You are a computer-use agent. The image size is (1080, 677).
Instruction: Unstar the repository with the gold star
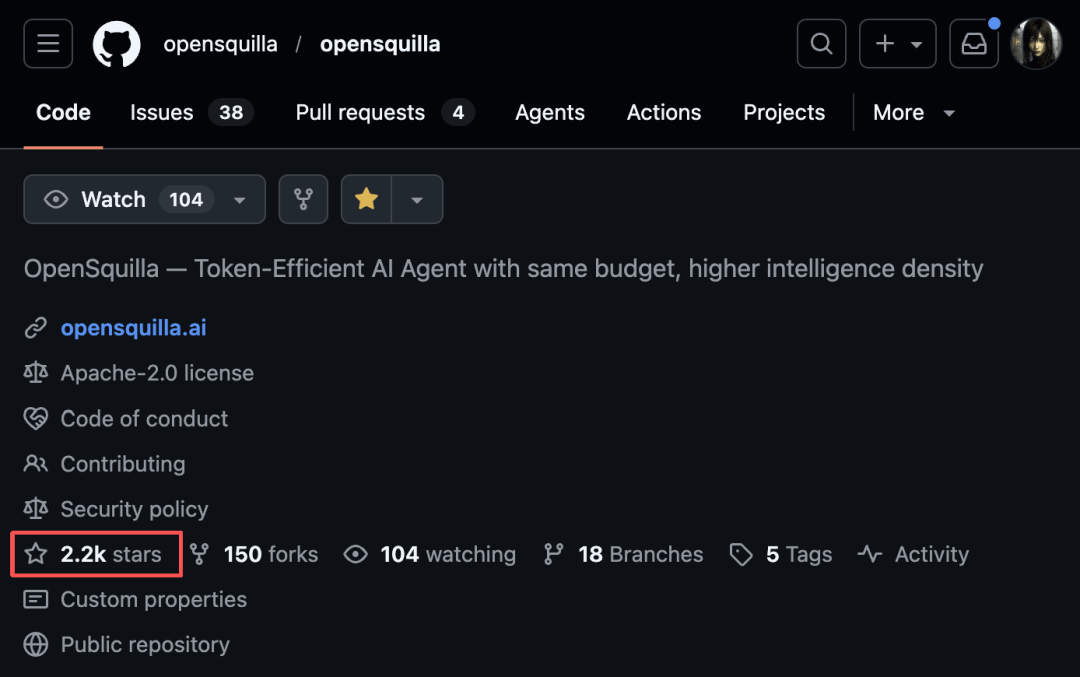(366, 199)
